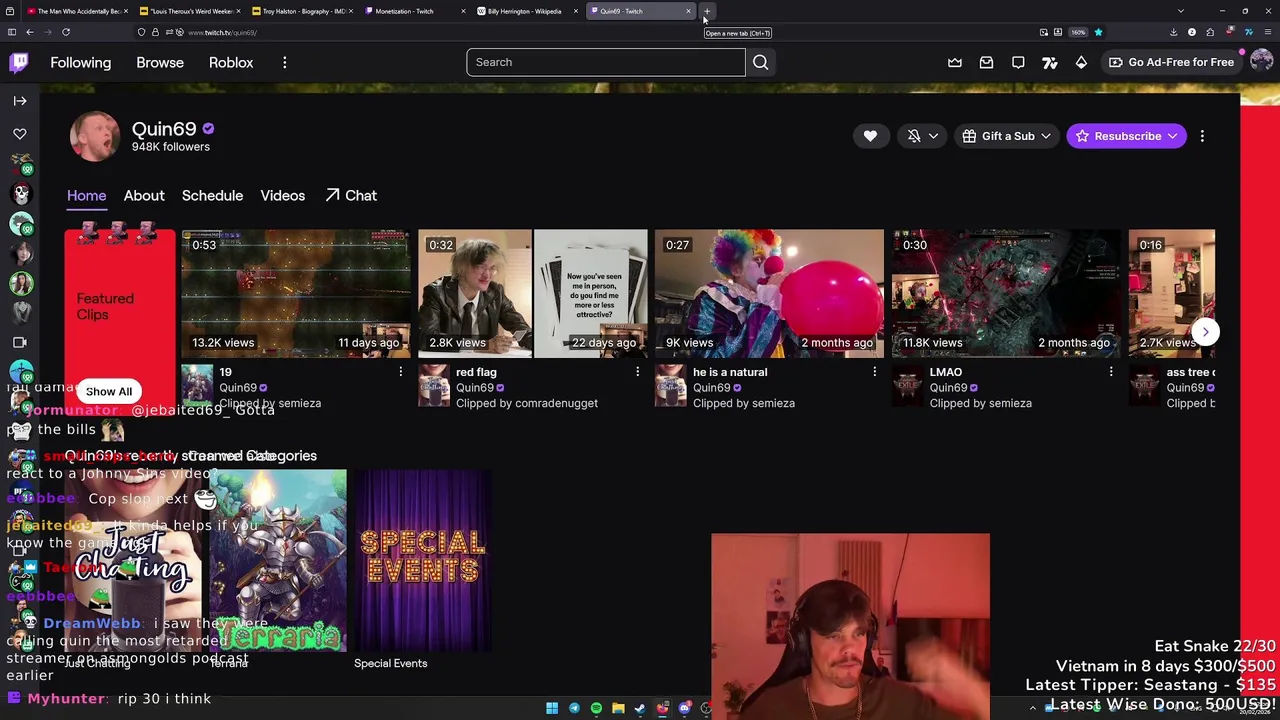1280x720 pixels.
Task: Play the LMAO clip thumbnail
Action: 1006,294
